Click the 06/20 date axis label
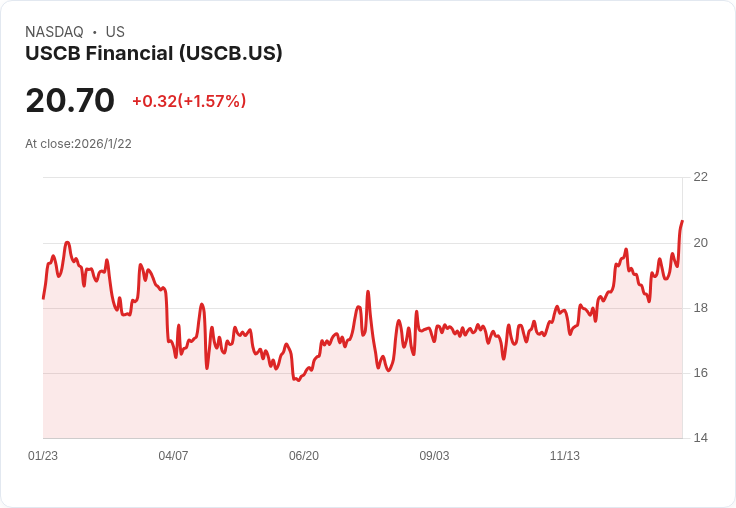The image size is (736, 508). click(x=304, y=455)
